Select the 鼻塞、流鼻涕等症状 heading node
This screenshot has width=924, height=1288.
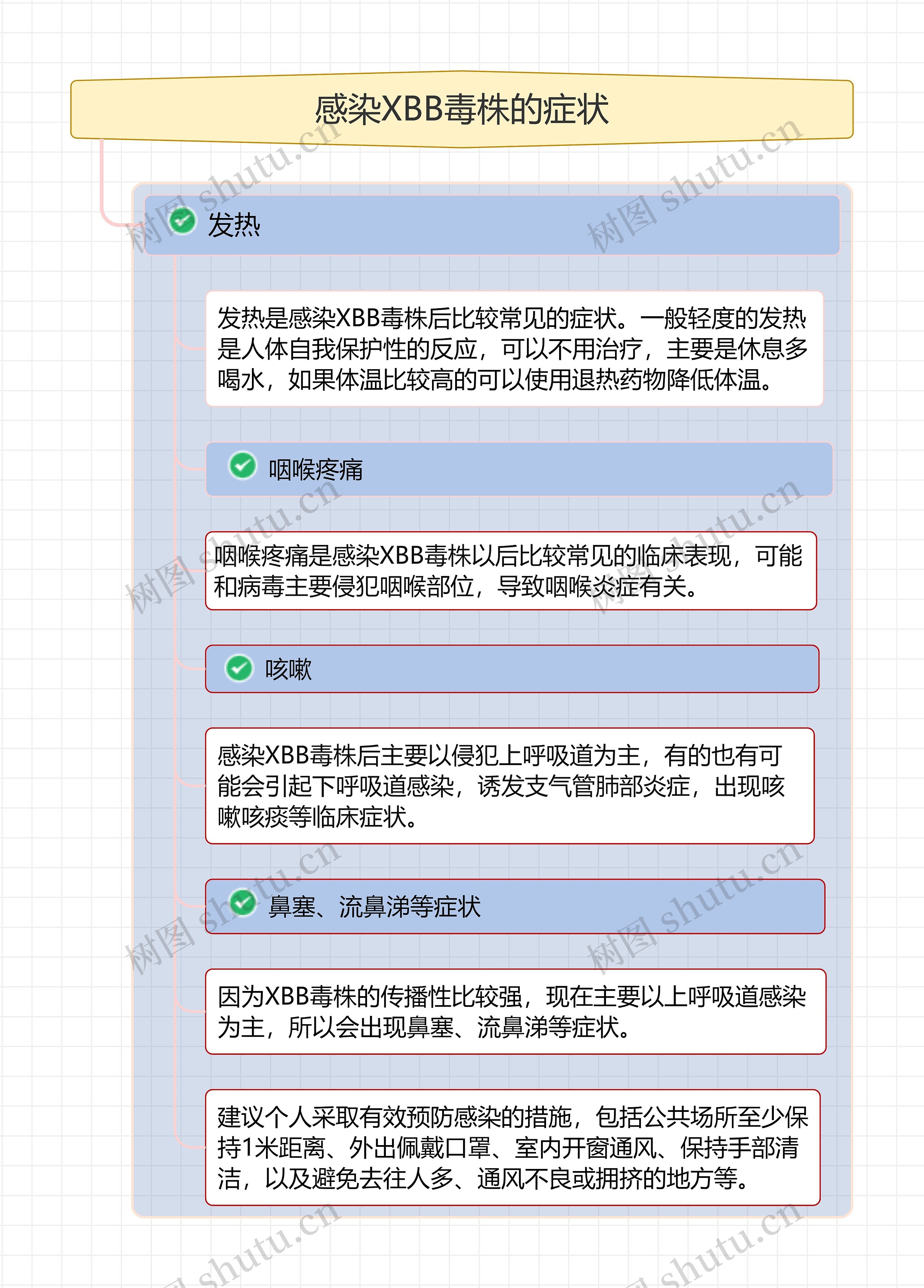point(515,907)
